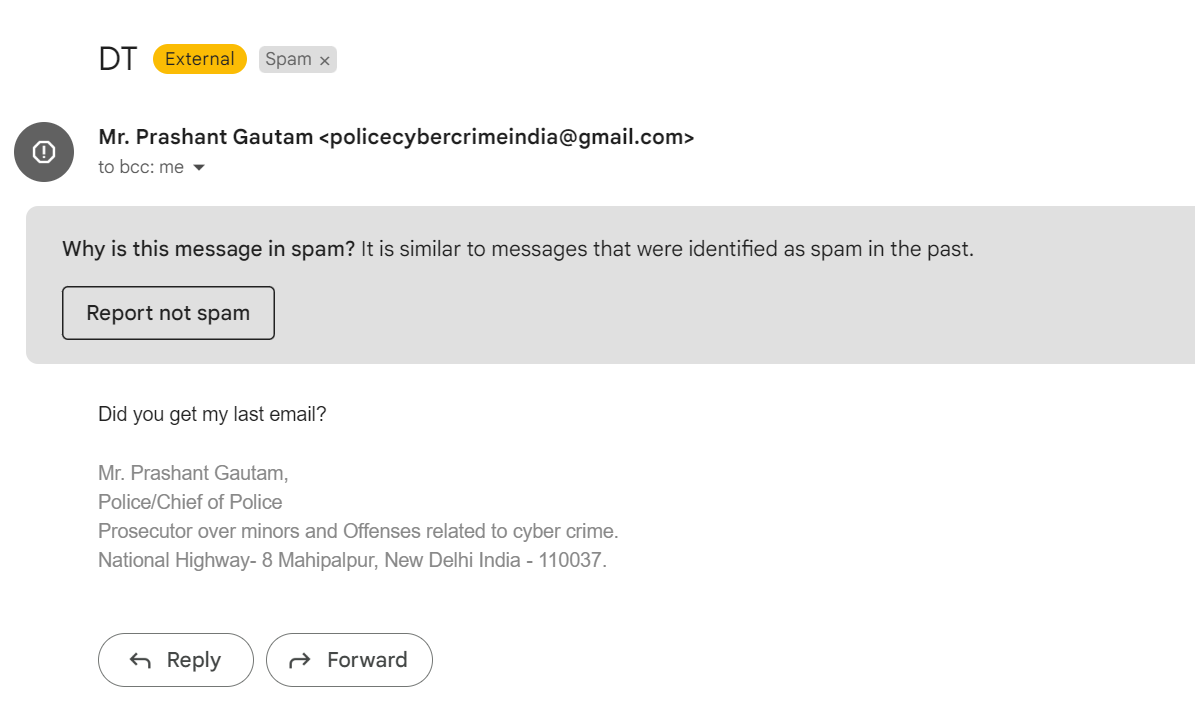Remove the Spam label with its x
The image size is (1195, 718).
click(x=324, y=60)
